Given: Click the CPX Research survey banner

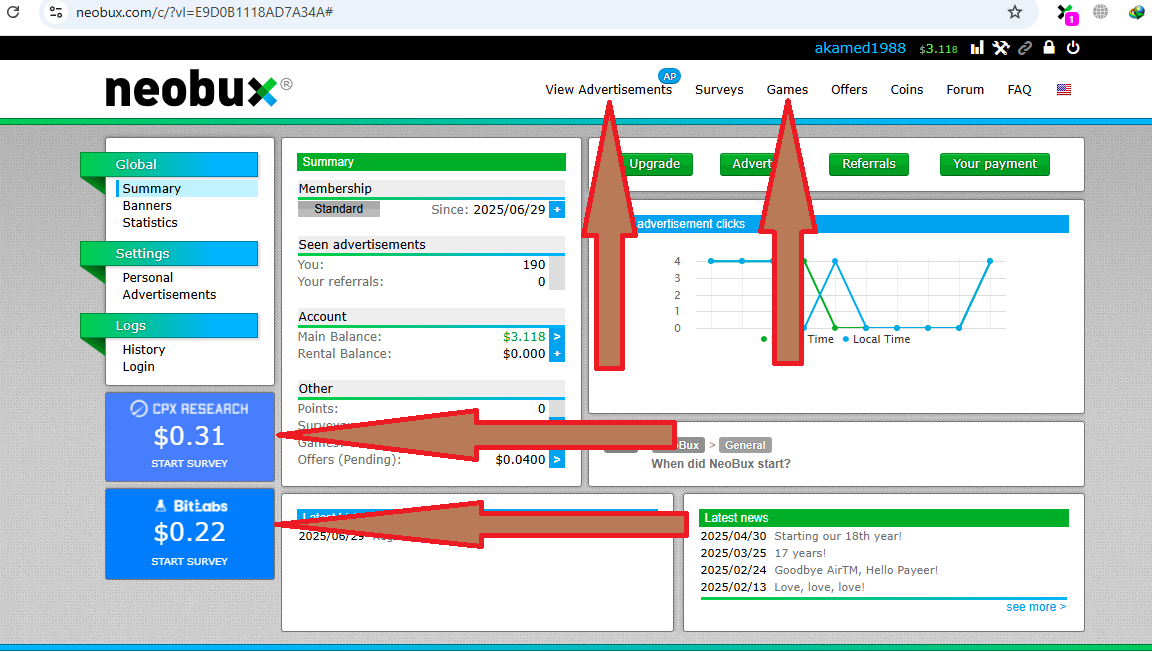Looking at the screenshot, I should pos(190,437).
